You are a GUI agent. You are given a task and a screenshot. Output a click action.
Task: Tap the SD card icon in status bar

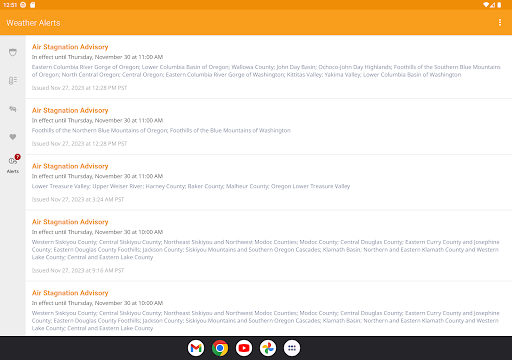click(32, 5)
